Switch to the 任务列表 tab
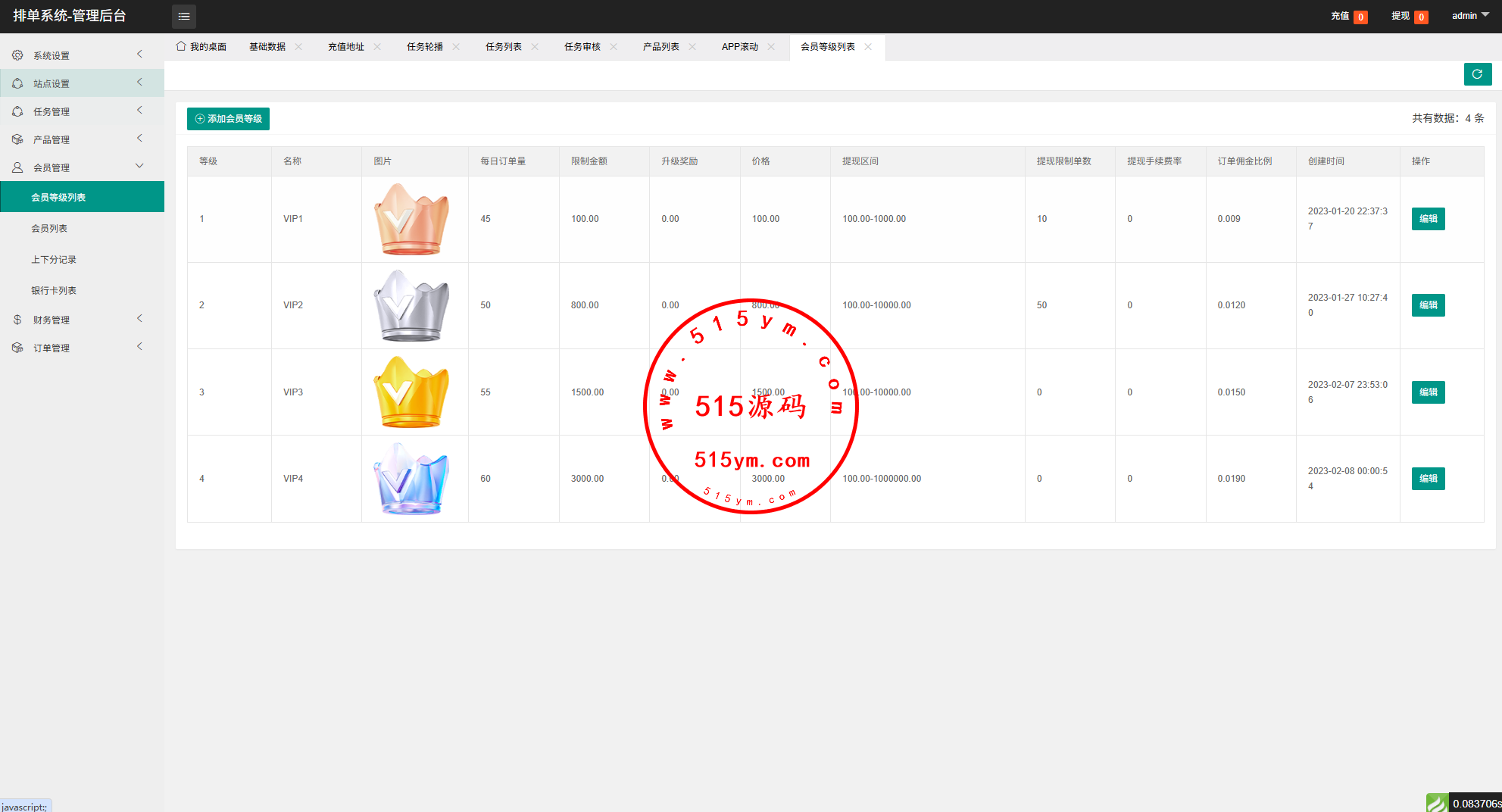The height and width of the screenshot is (812, 1502). 504,47
